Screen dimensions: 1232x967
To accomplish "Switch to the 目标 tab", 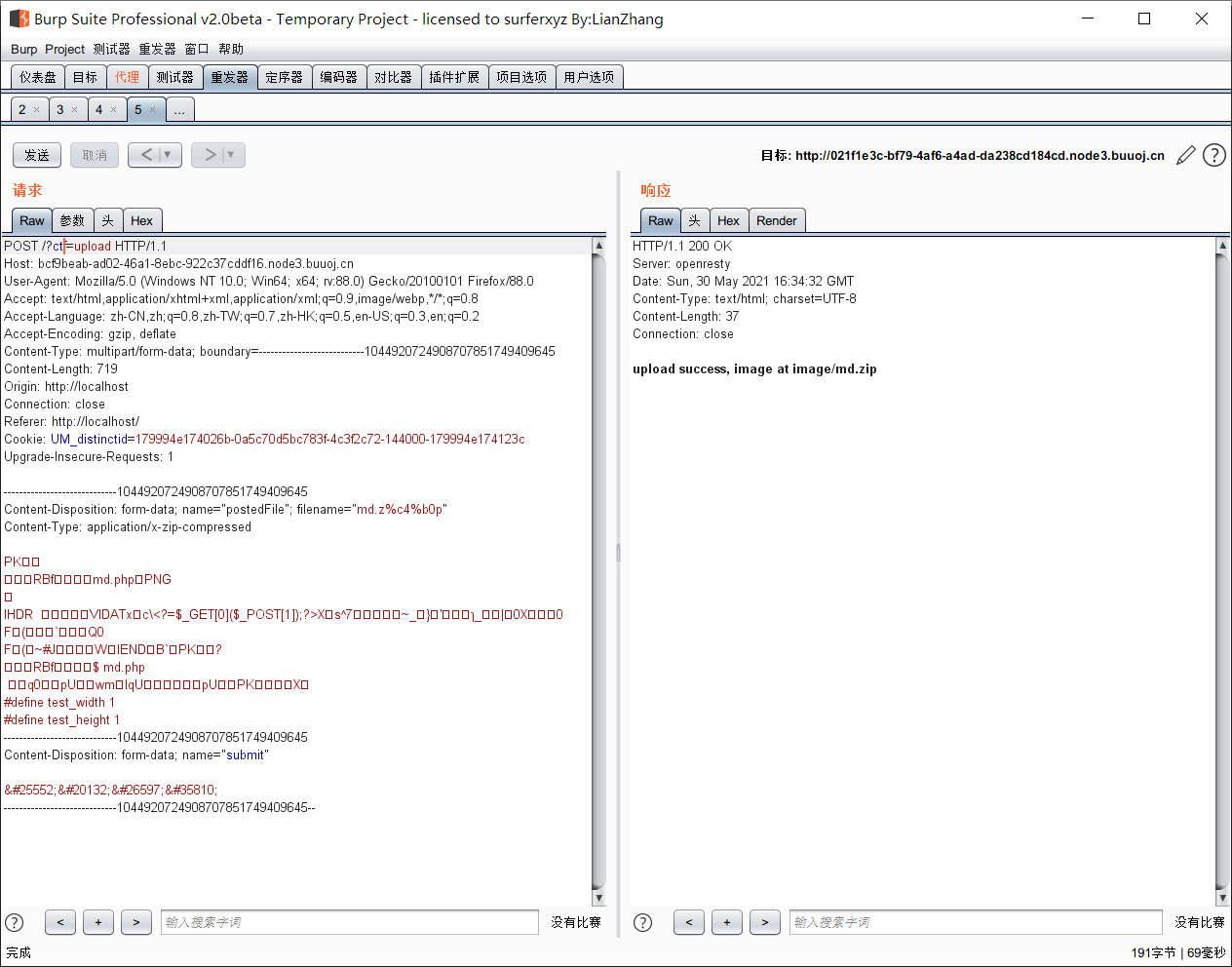I will [85, 77].
